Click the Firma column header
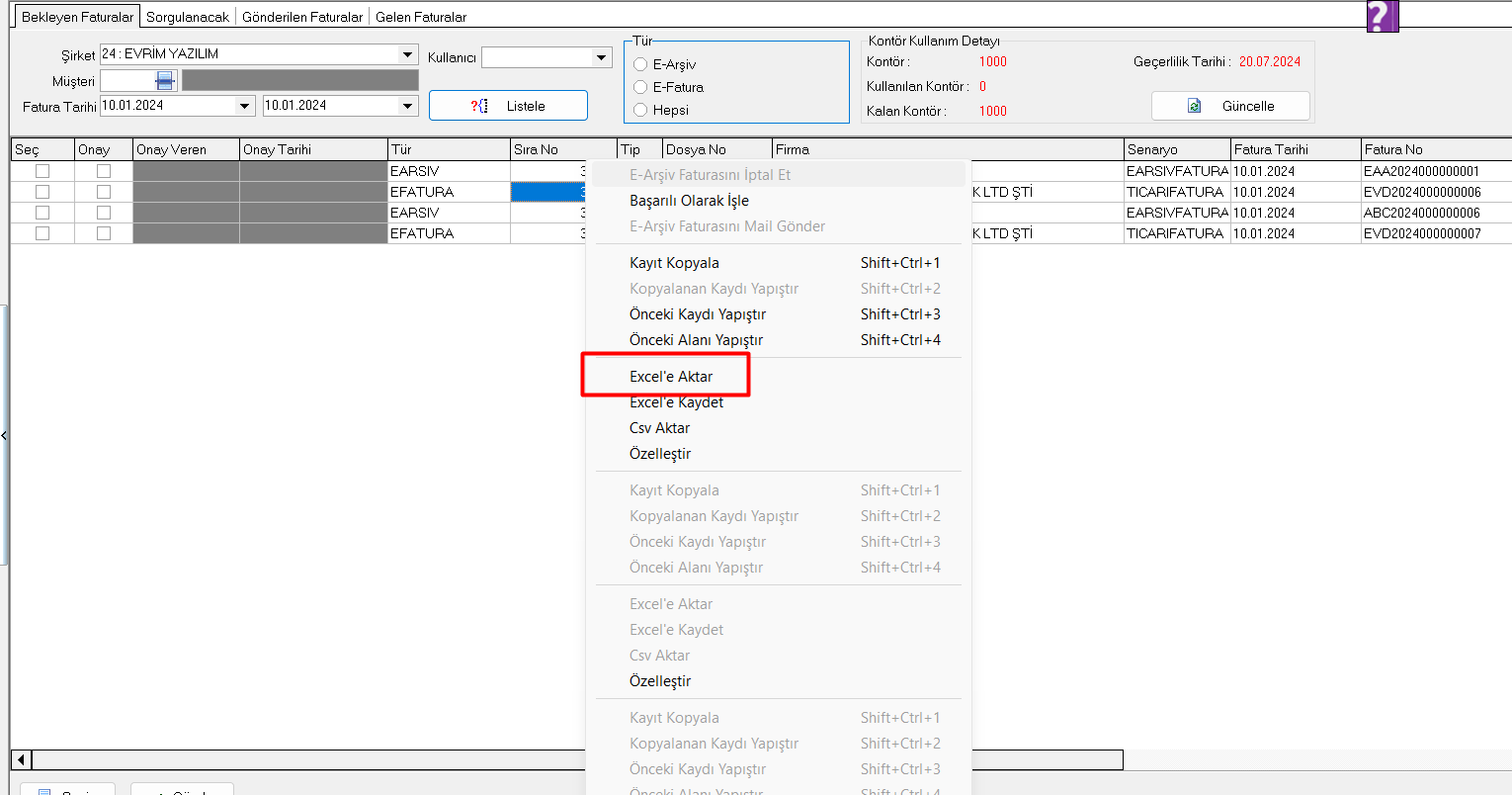Viewport: 1512px width, 795px height. click(948, 149)
